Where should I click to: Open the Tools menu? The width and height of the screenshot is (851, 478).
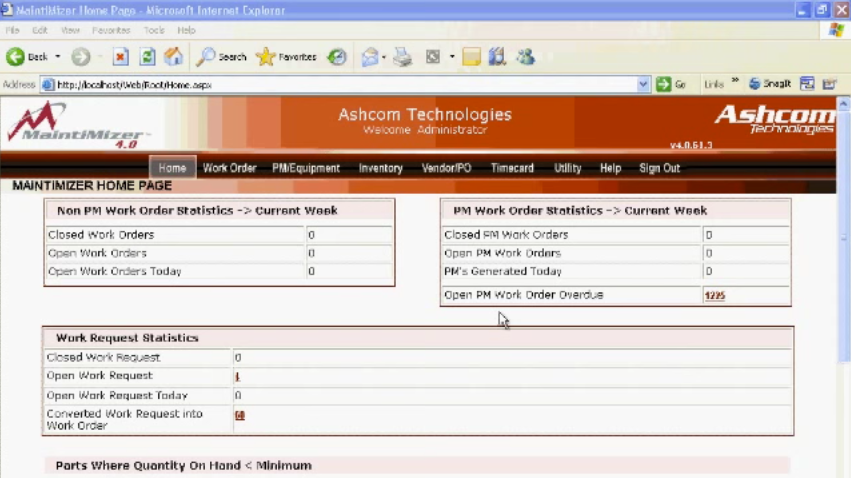coord(154,30)
